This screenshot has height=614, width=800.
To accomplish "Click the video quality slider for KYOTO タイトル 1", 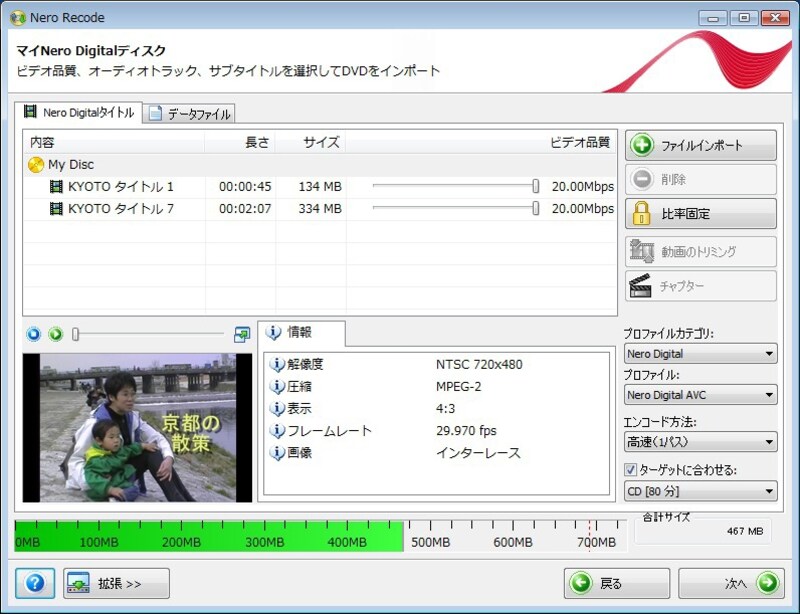I will click(x=536, y=186).
